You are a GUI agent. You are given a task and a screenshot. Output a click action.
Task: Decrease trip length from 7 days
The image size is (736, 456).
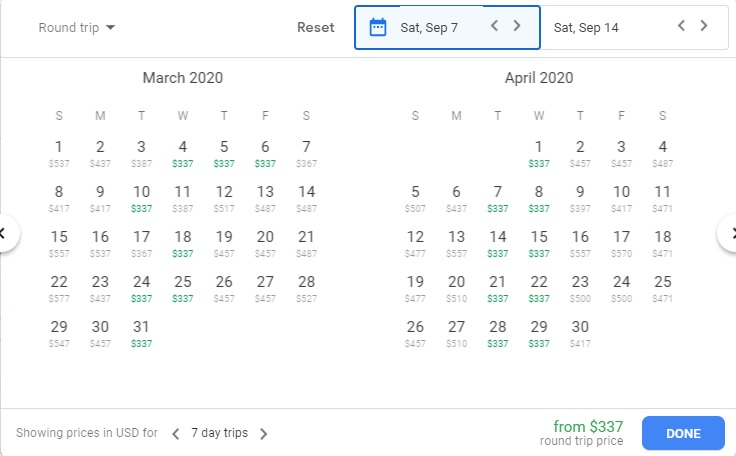point(176,434)
